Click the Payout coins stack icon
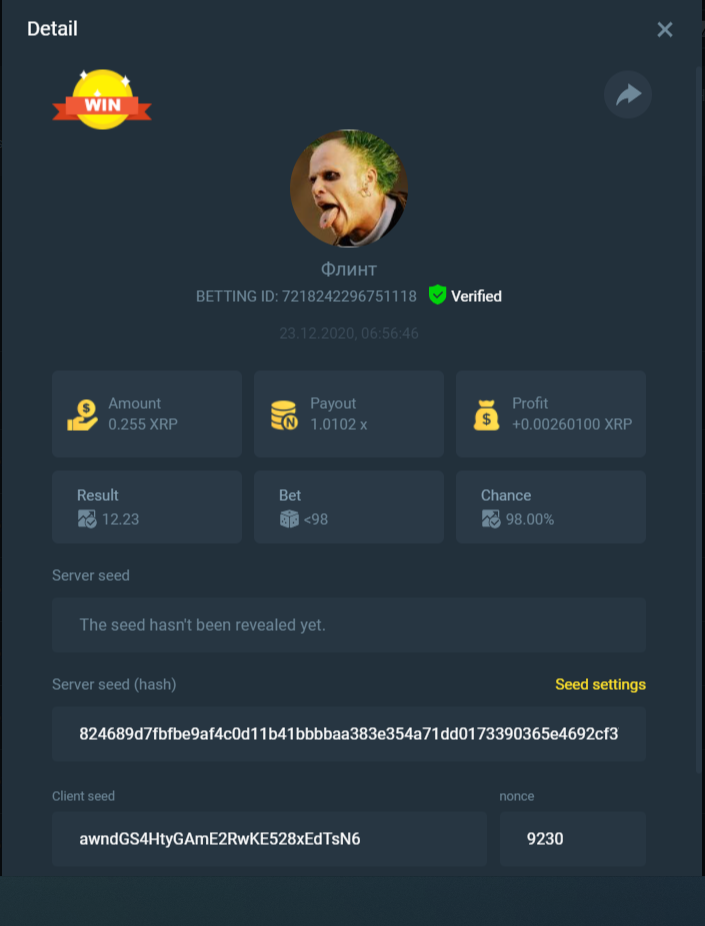 (x=284, y=415)
